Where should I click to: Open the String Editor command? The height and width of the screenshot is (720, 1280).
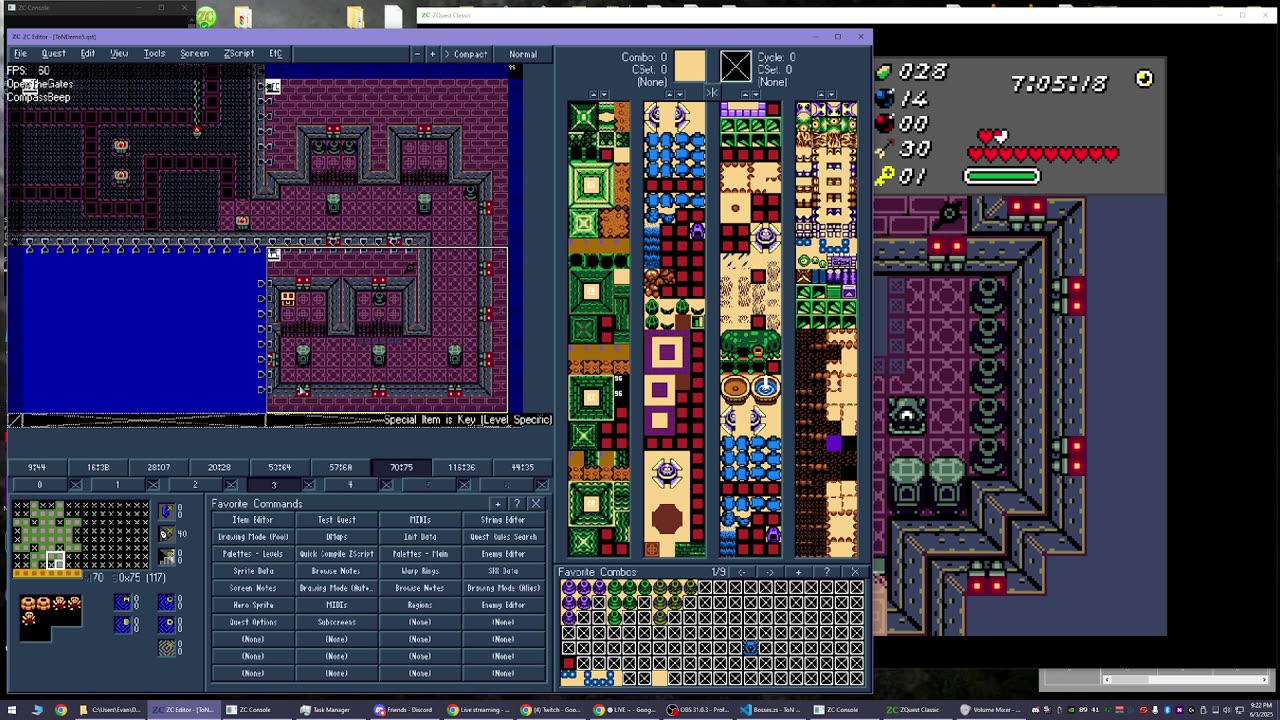(x=503, y=520)
